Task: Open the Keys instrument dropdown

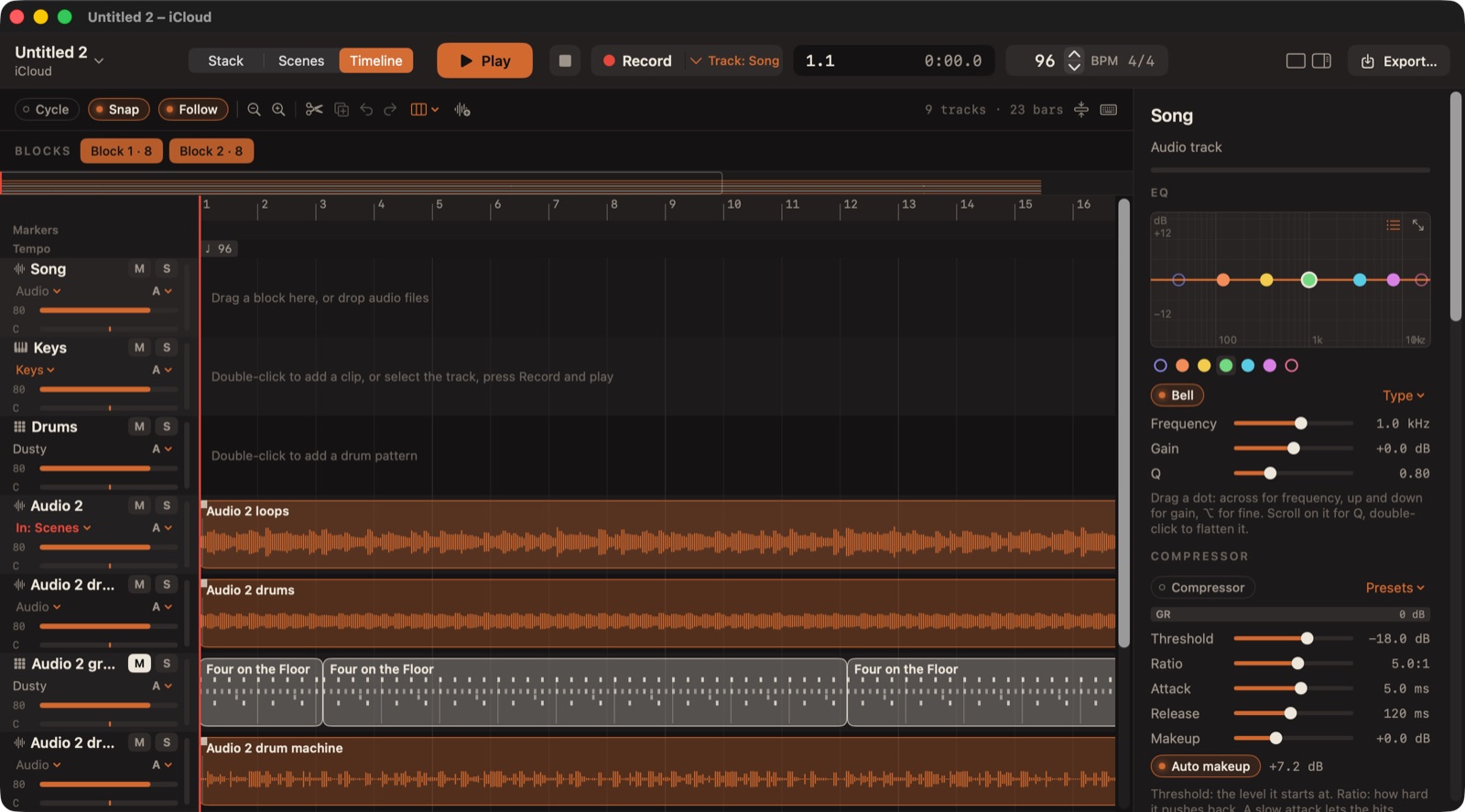Action: [x=36, y=370]
